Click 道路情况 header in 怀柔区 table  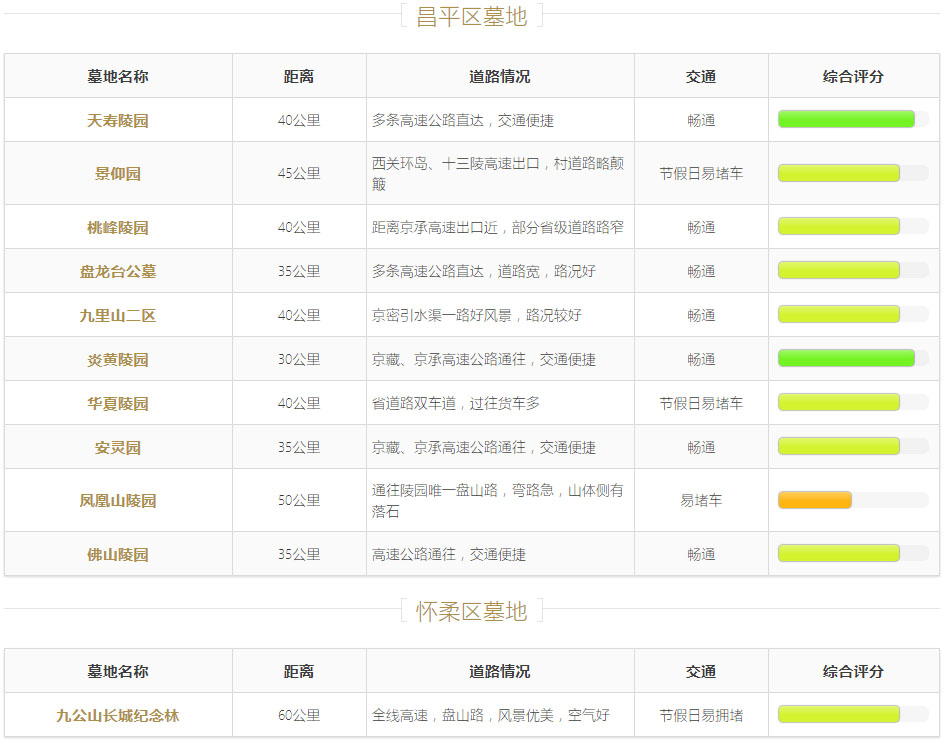[500, 671]
